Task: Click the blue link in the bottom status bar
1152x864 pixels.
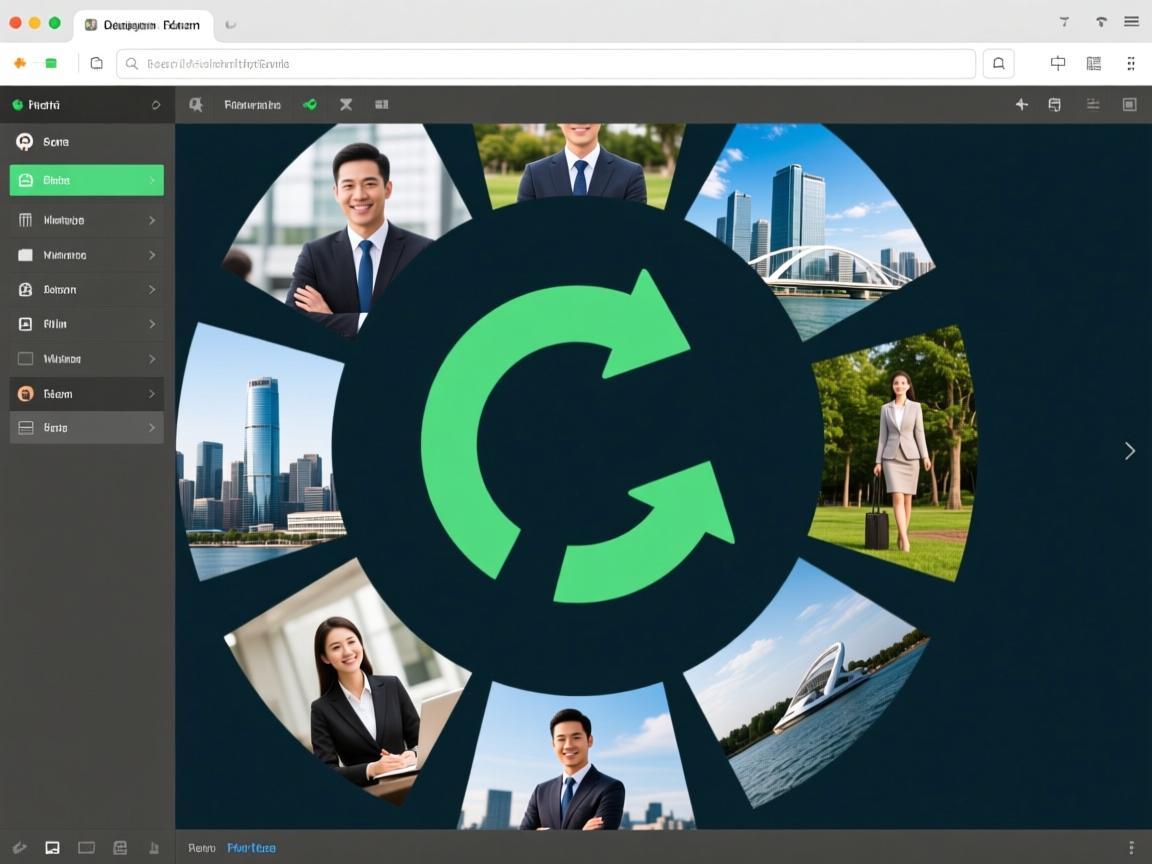Action: (x=251, y=847)
